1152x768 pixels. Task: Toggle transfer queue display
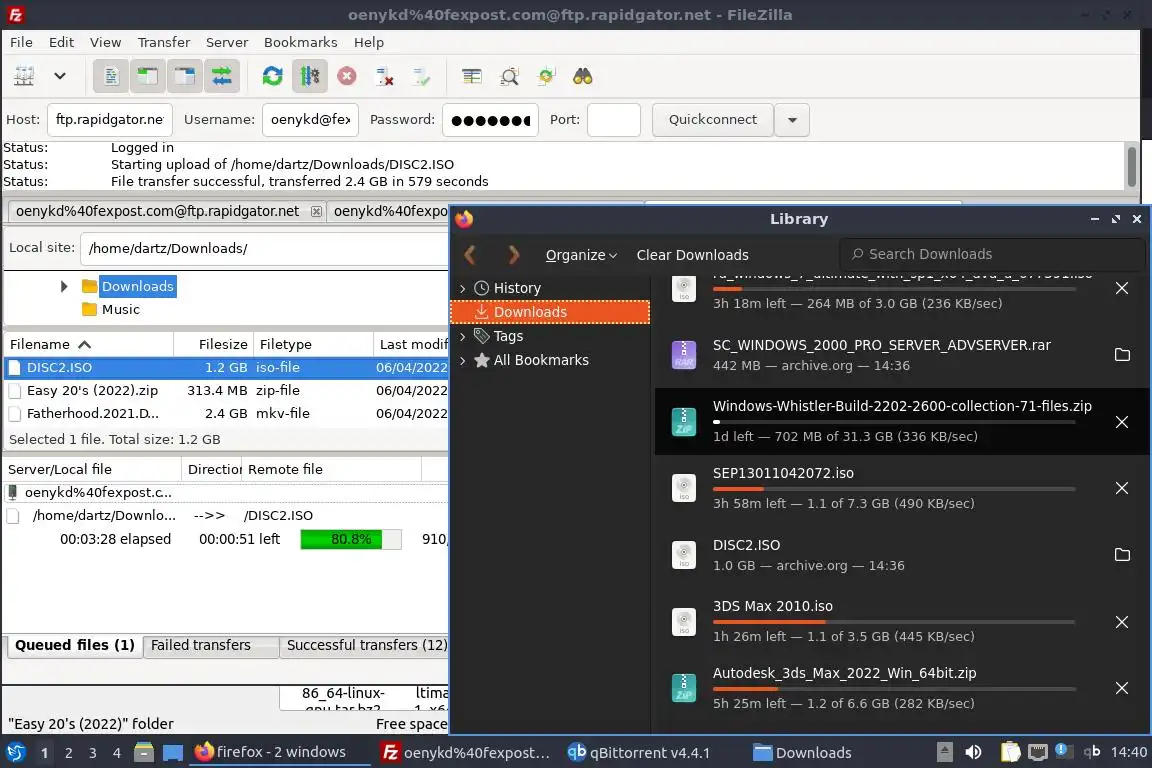pyautogui.click(x=222, y=76)
